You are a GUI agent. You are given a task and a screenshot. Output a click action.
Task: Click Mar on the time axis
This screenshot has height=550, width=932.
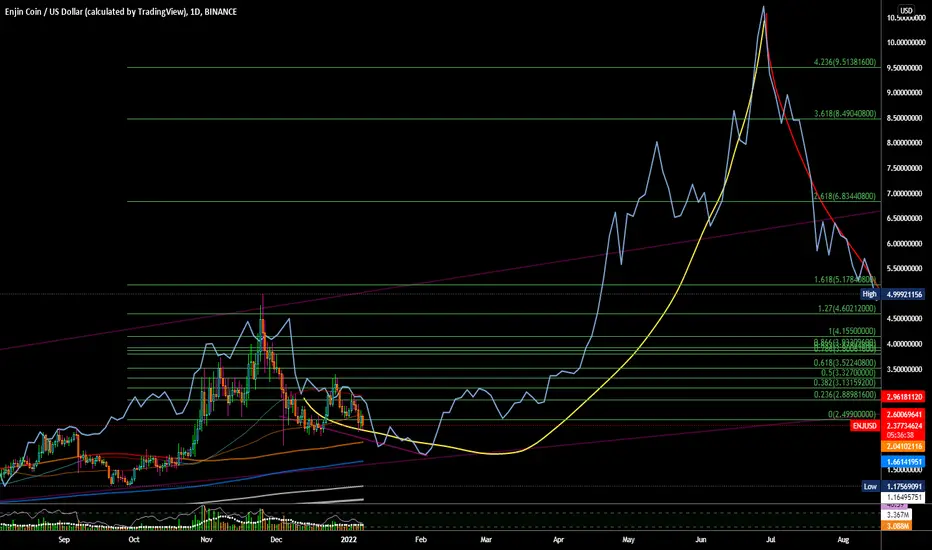[x=486, y=540]
